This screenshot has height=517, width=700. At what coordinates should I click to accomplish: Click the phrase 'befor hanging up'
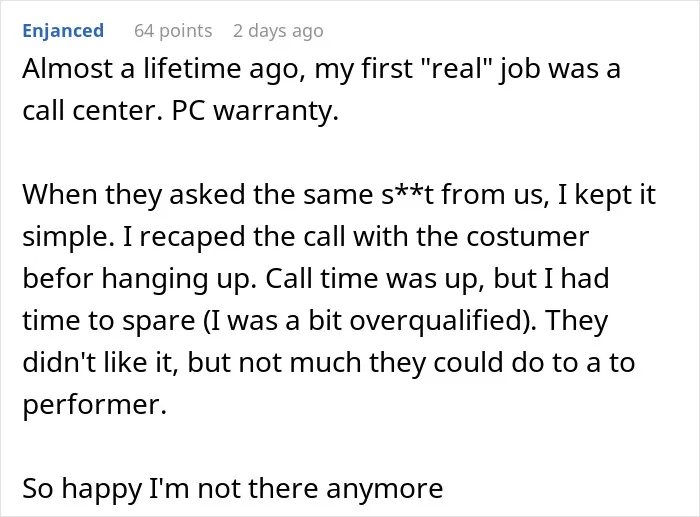pyautogui.click(x=140, y=279)
